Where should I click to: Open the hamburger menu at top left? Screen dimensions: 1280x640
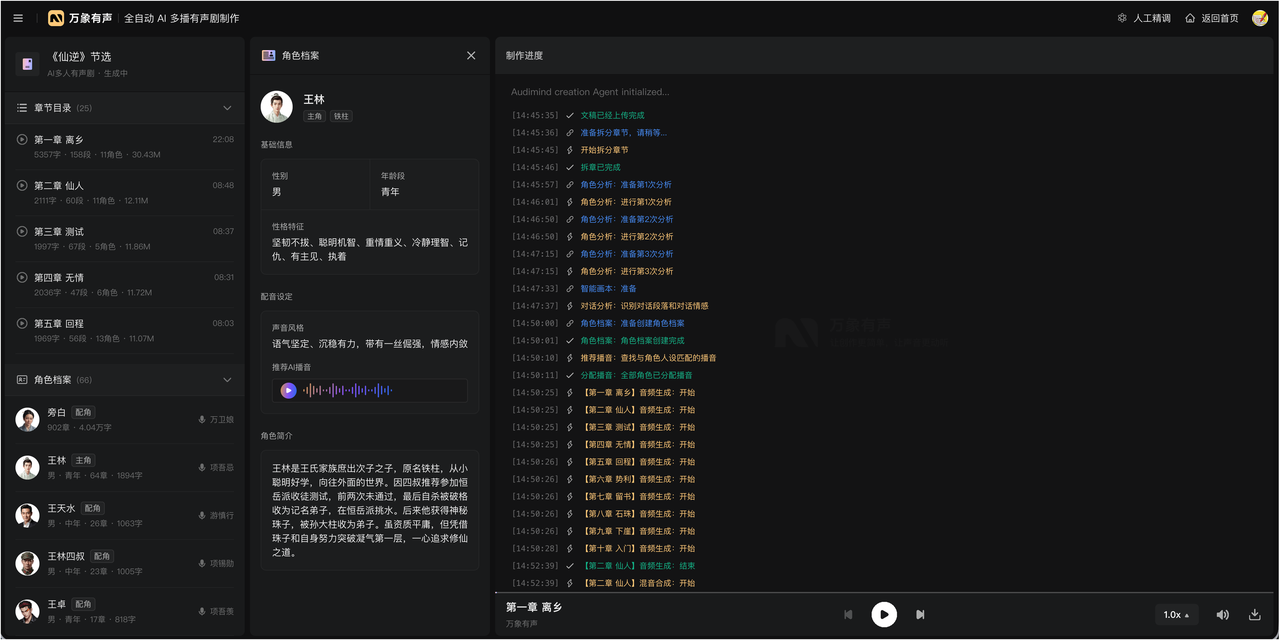tap(18, 18)
